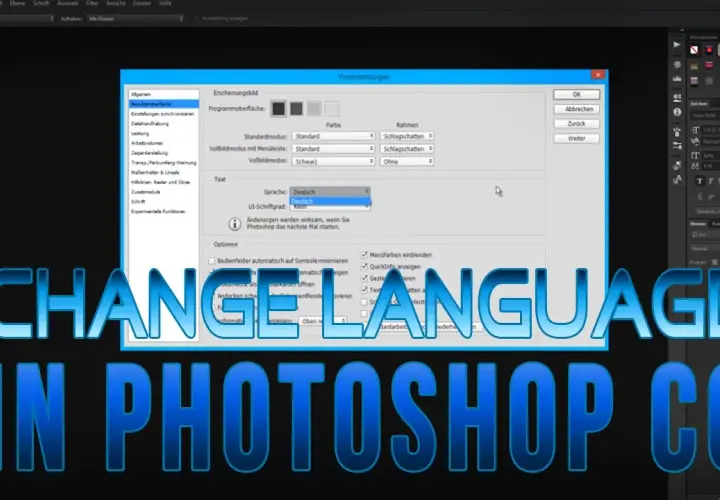The width and height of the screenshot is (720, 500).
Task: Select the highlighted Deutsch option in list
Action: 330,201
